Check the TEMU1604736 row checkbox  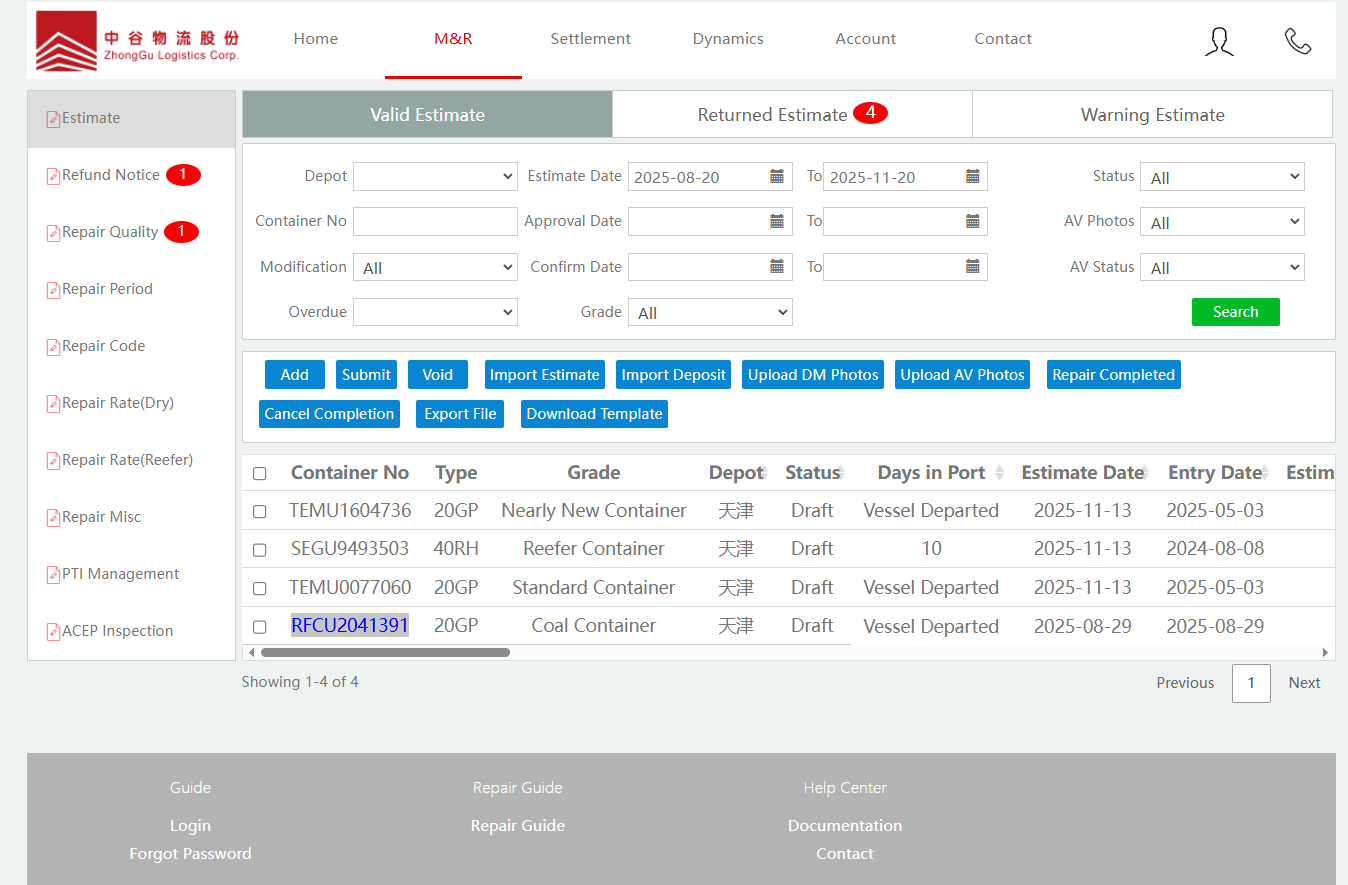260,512
